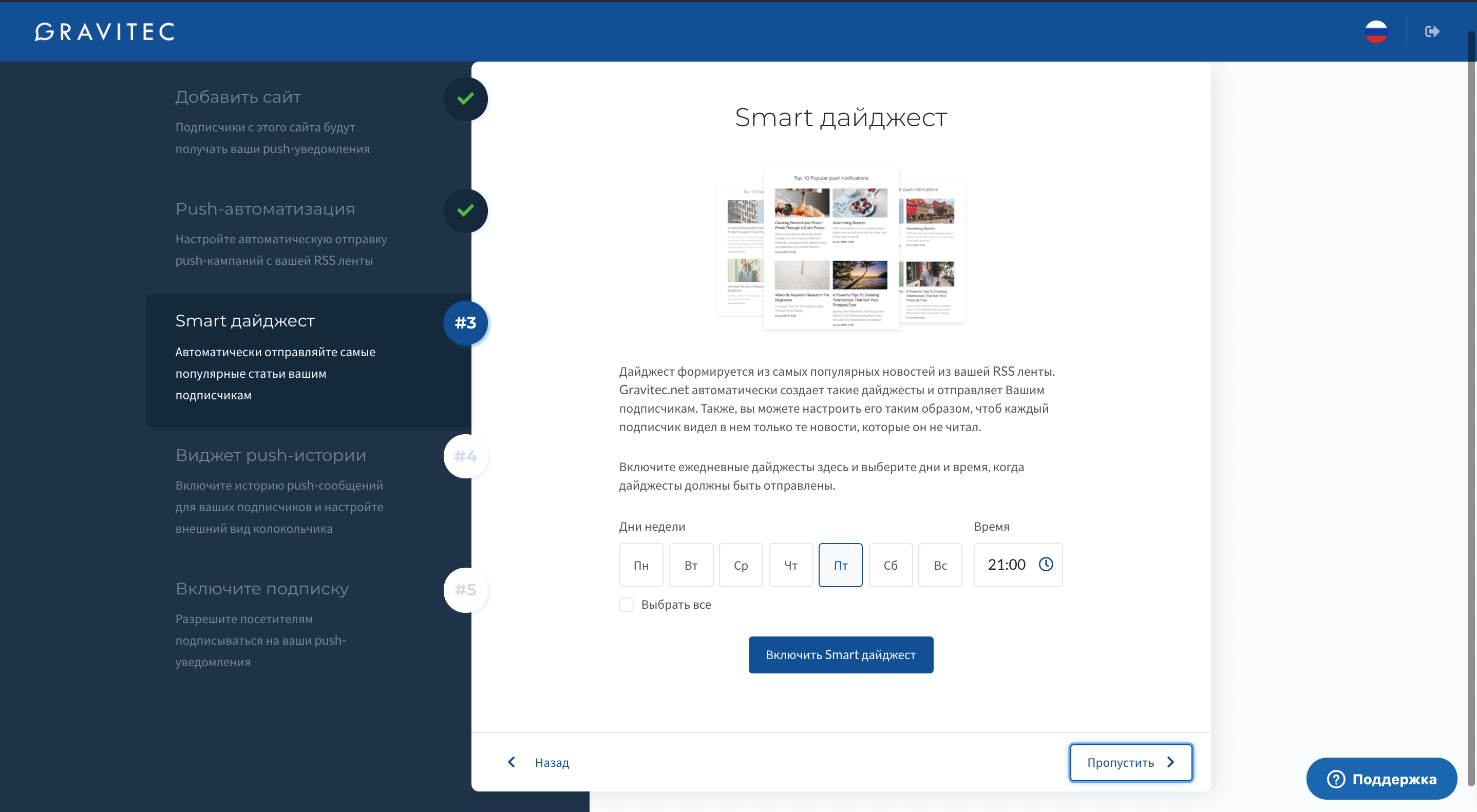Image resolution: width=1477 pixels, height=812 pixels.
Task: Click the Smart дайджест page heading
Action: coord(841,118)
